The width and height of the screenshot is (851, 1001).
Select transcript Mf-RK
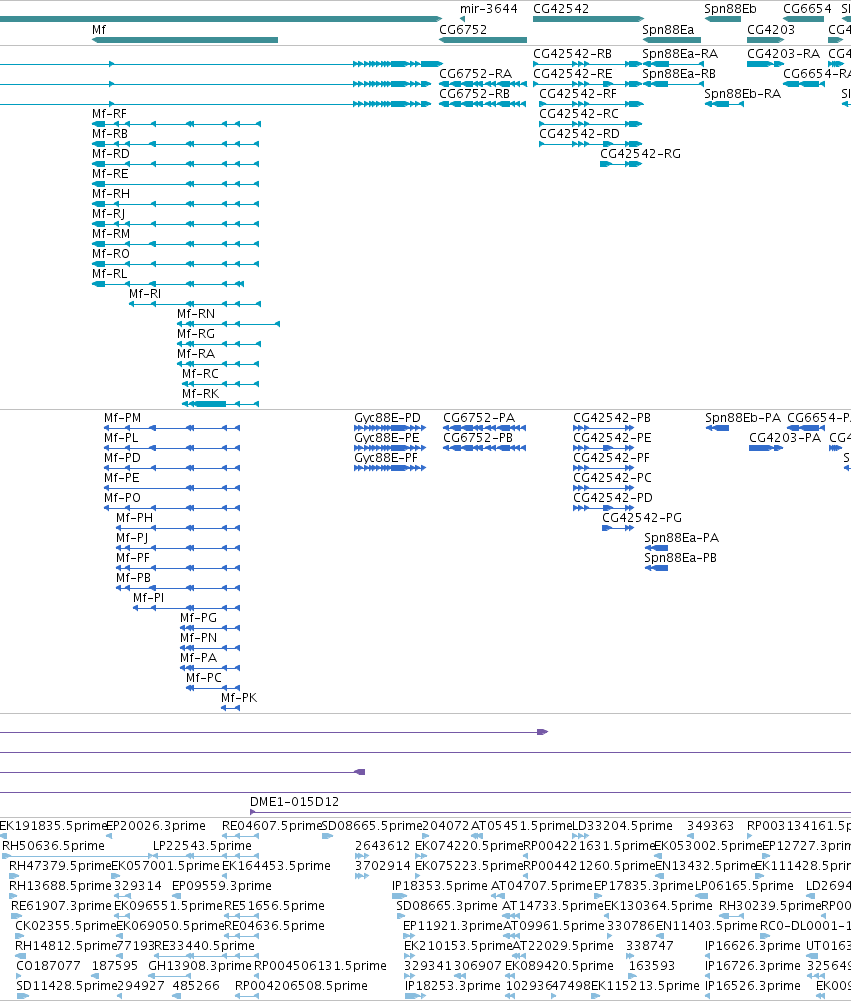221,404
